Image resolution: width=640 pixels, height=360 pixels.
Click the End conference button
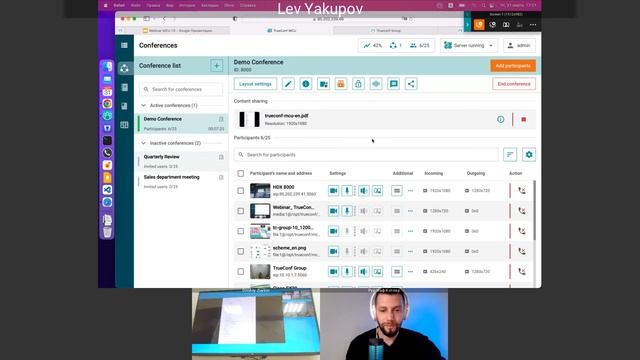[x=514, y=84]
